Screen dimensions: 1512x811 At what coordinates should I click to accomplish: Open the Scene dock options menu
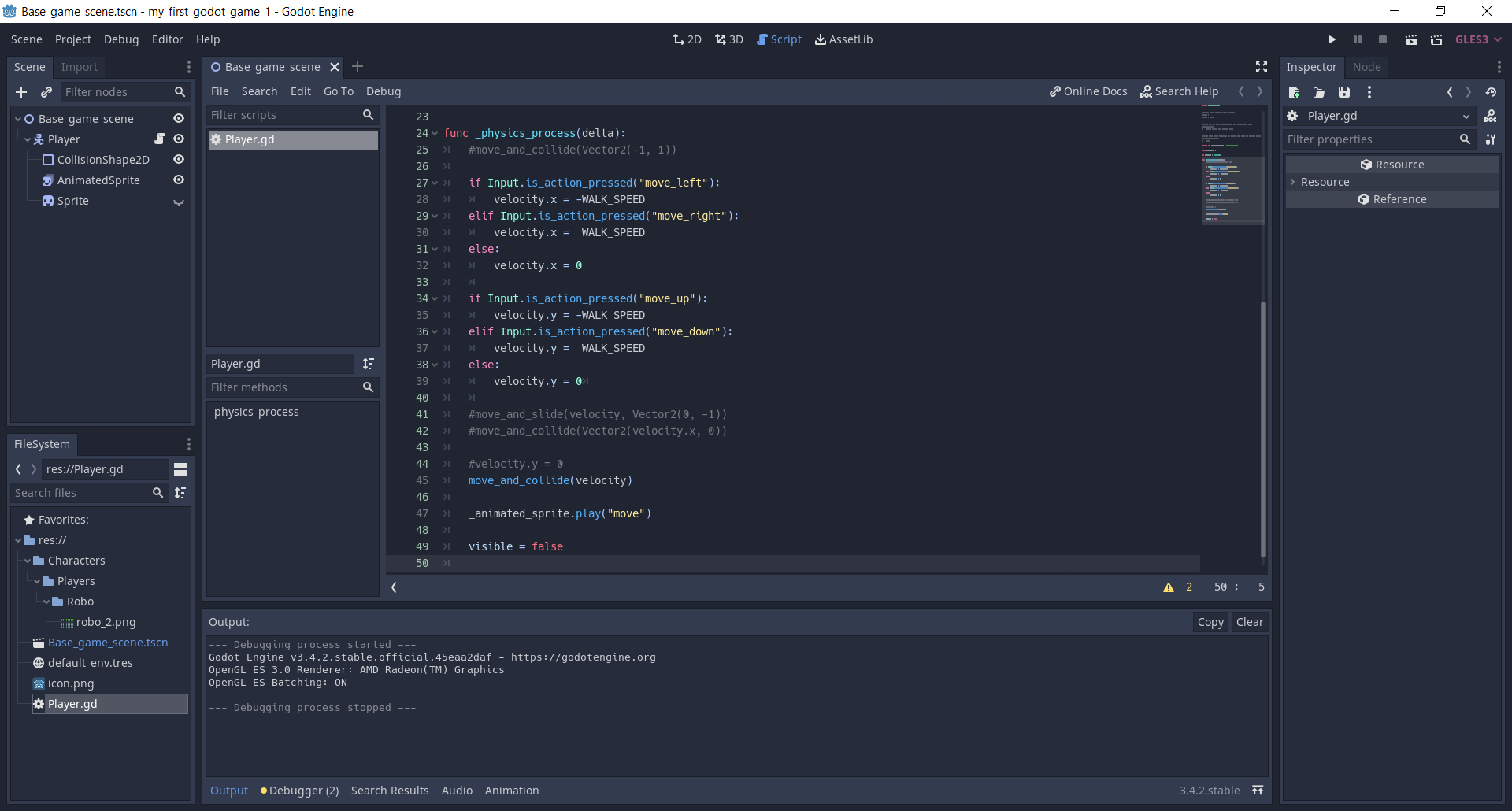point(189,67)
